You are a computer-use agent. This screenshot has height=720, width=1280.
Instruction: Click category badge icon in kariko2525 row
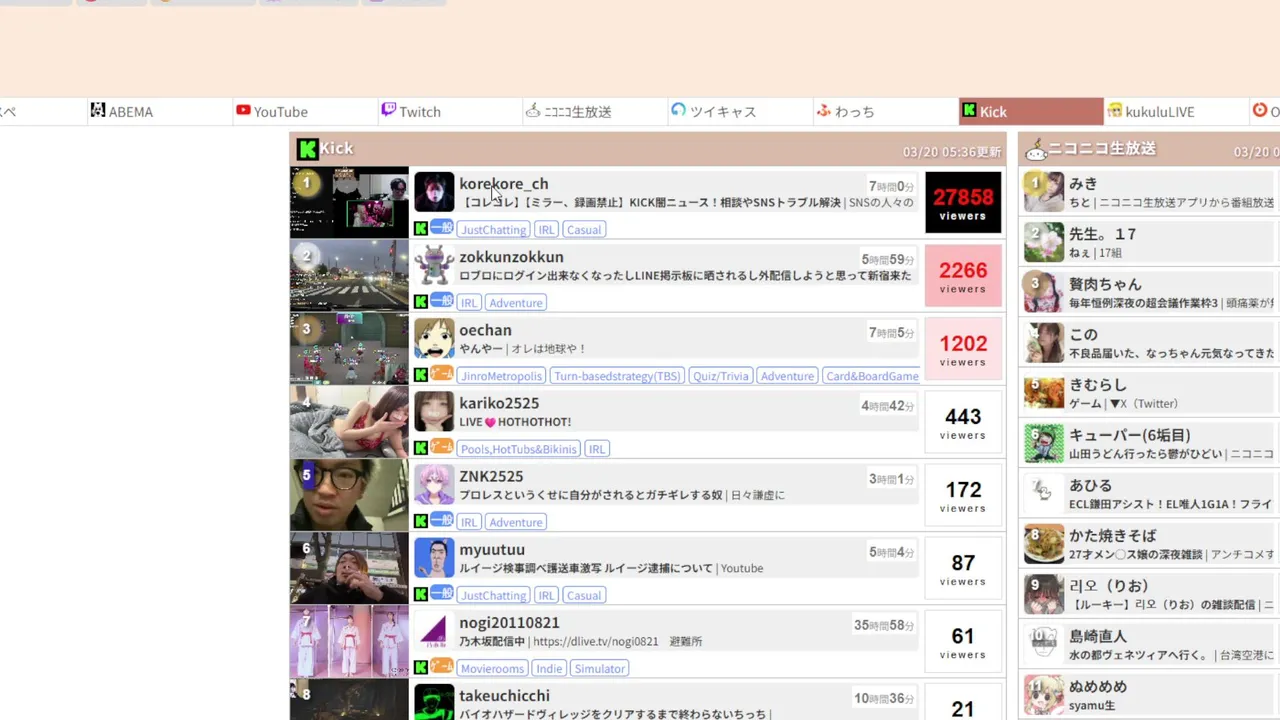pyautogui.click(x=442, y=447)
